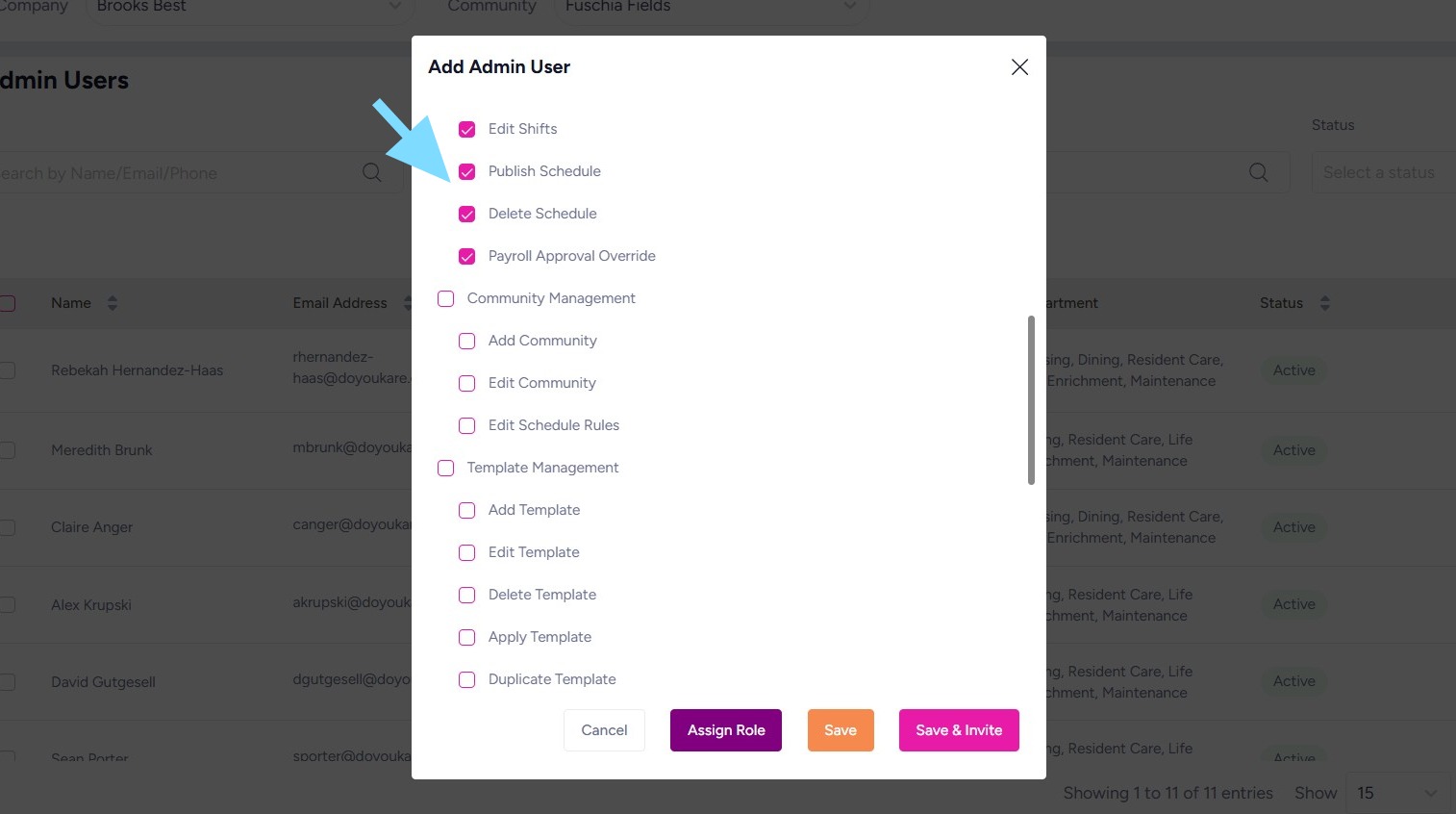Close the Add Admin User dialog
The width and height of the screenshot is (1456, 814).
click(1019, 66)
